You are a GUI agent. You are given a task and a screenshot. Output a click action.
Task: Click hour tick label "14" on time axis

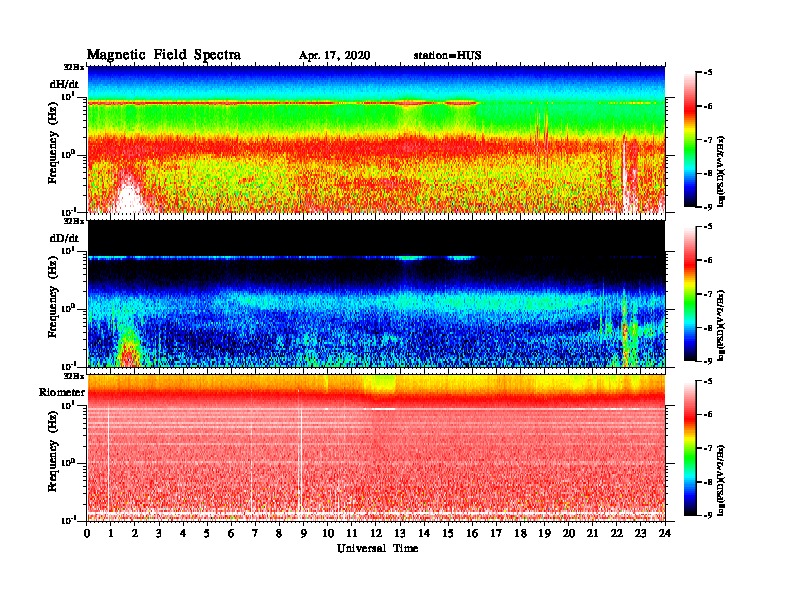[x=424, y=533]
